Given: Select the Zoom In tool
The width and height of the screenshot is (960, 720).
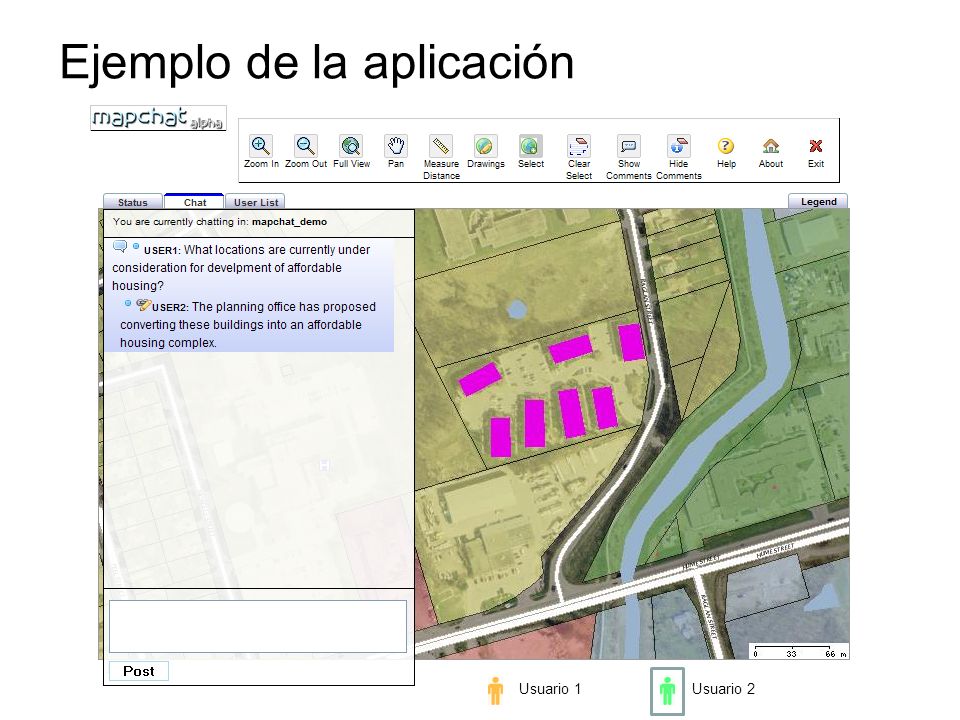Looking at the screenshot, I should 261,146.
